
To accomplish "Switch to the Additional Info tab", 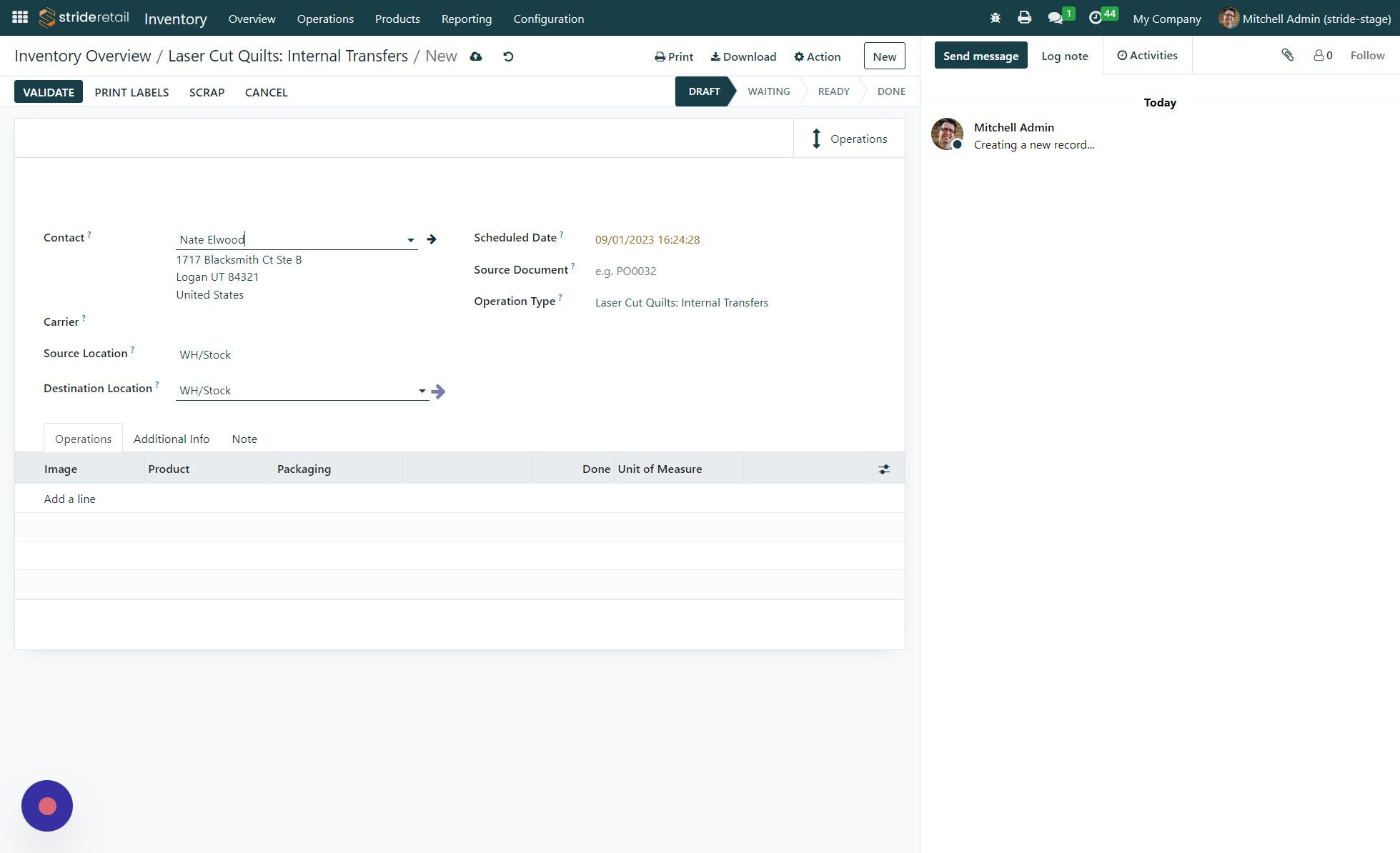I will coord(172,439).
